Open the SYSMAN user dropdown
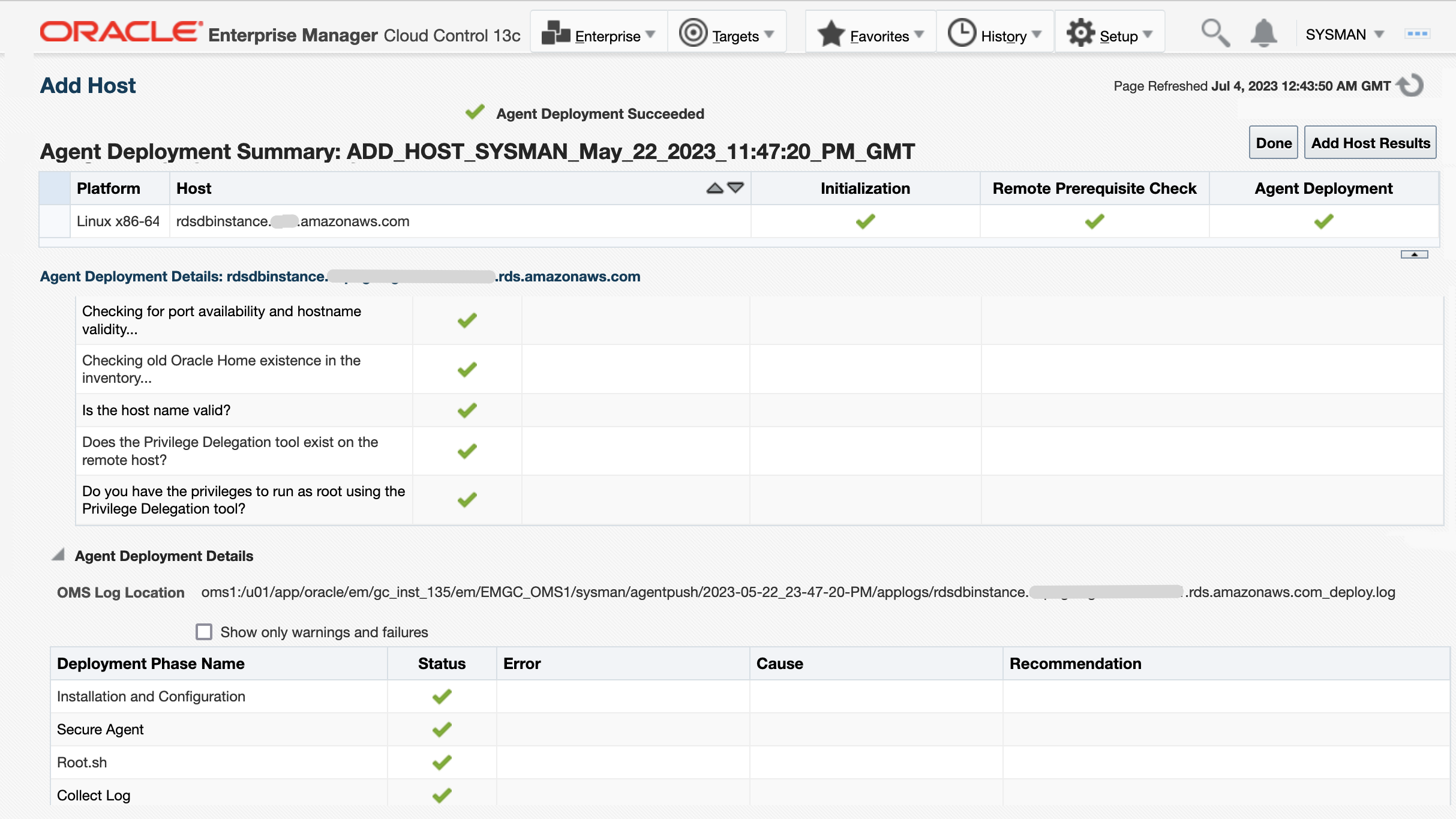Screen dimensions: 1456x819 (1345, 35)
